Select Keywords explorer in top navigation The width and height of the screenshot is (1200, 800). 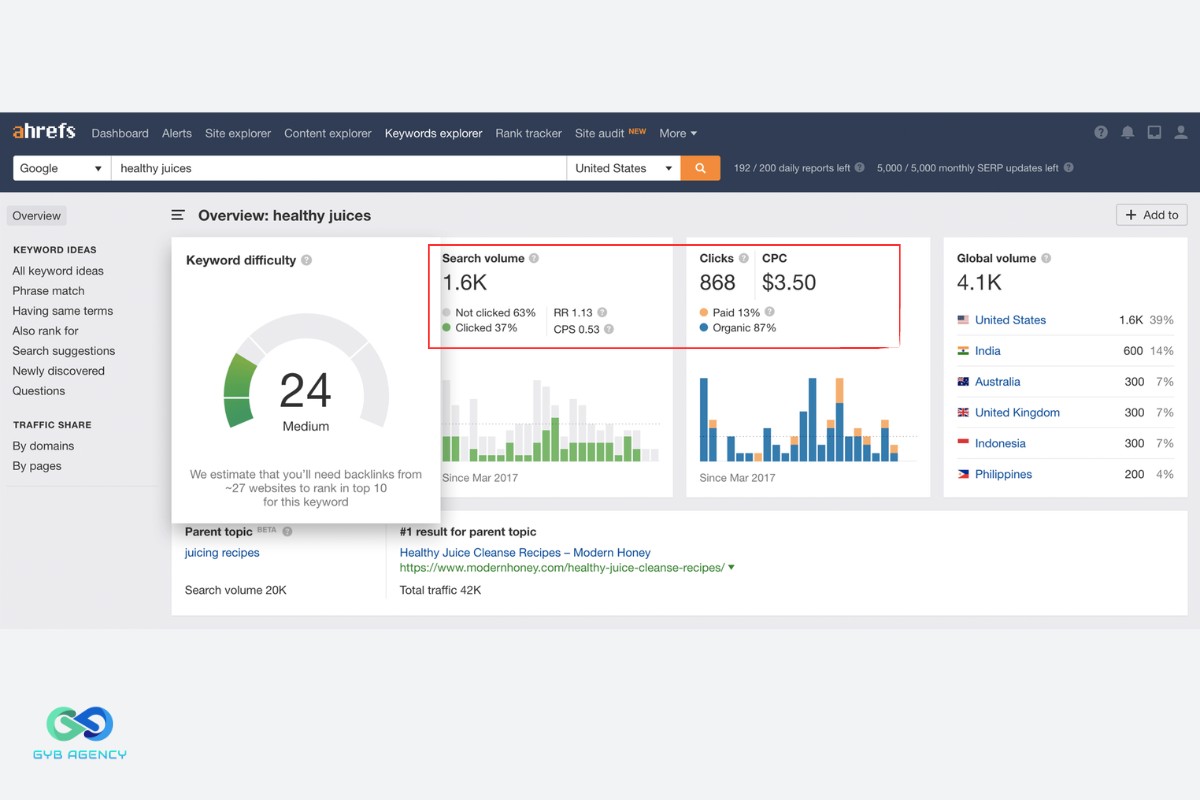coord(434,133)
